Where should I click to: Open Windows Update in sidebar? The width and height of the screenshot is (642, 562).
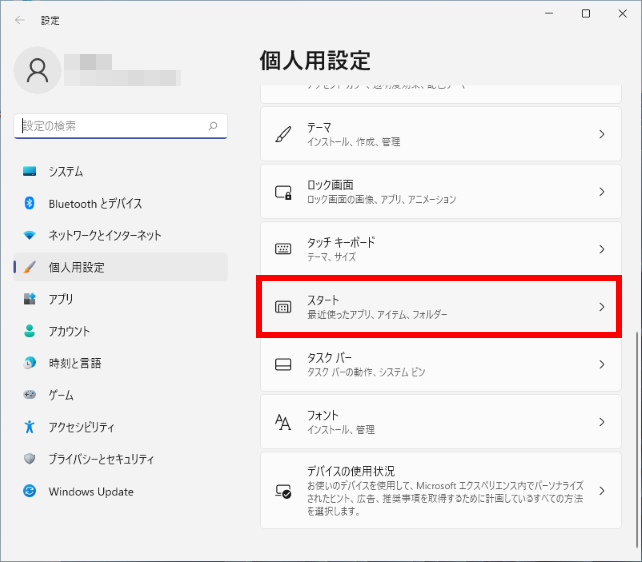(x=121, y=490)
